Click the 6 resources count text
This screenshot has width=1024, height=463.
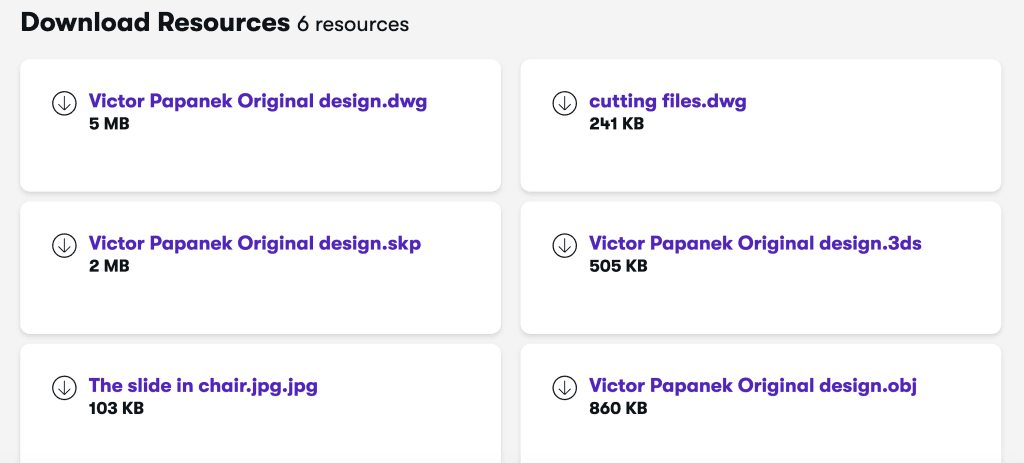click(353, 25)
